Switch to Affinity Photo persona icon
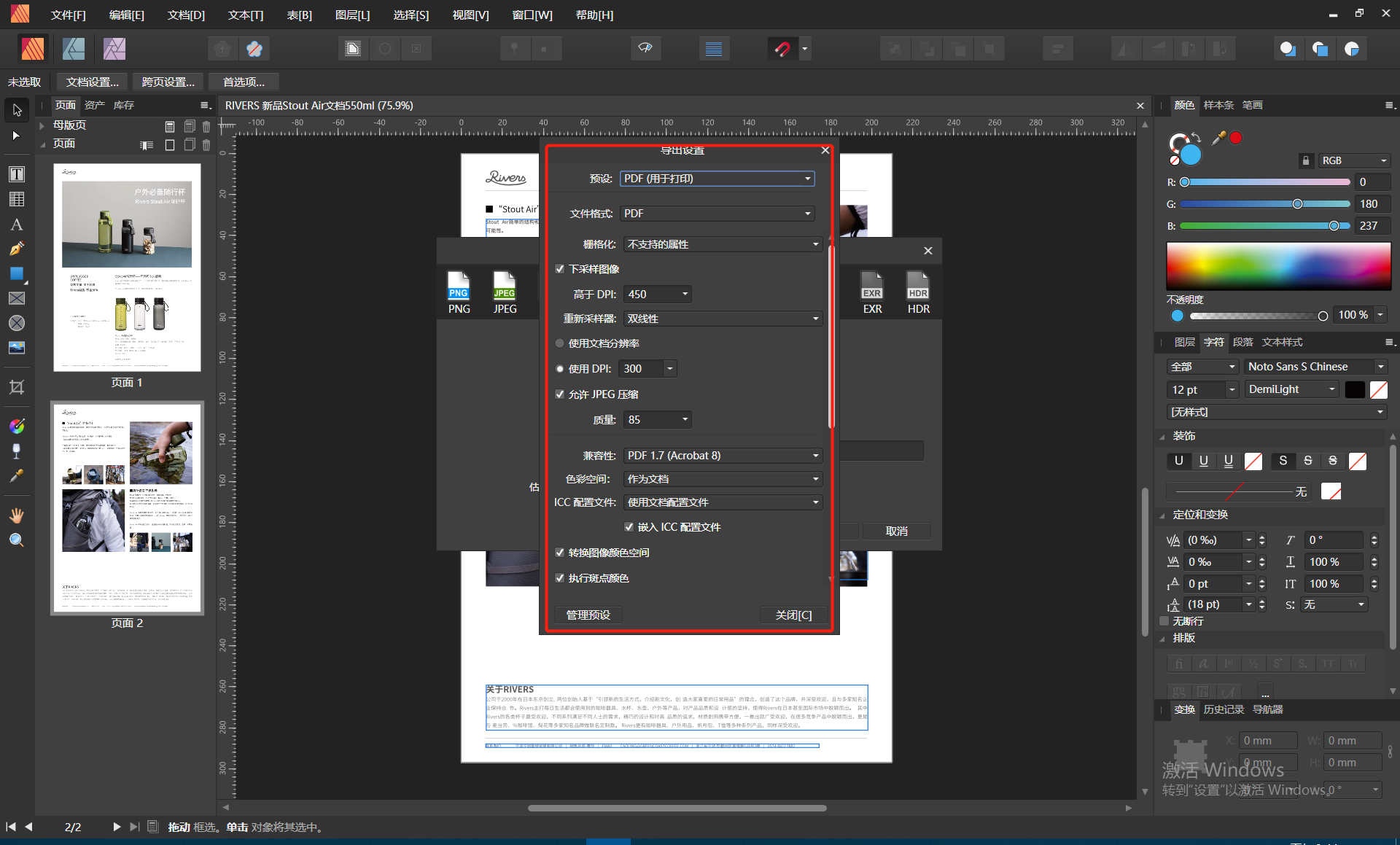The width and height of the screenshot is (1400, 845). (114, 49)
